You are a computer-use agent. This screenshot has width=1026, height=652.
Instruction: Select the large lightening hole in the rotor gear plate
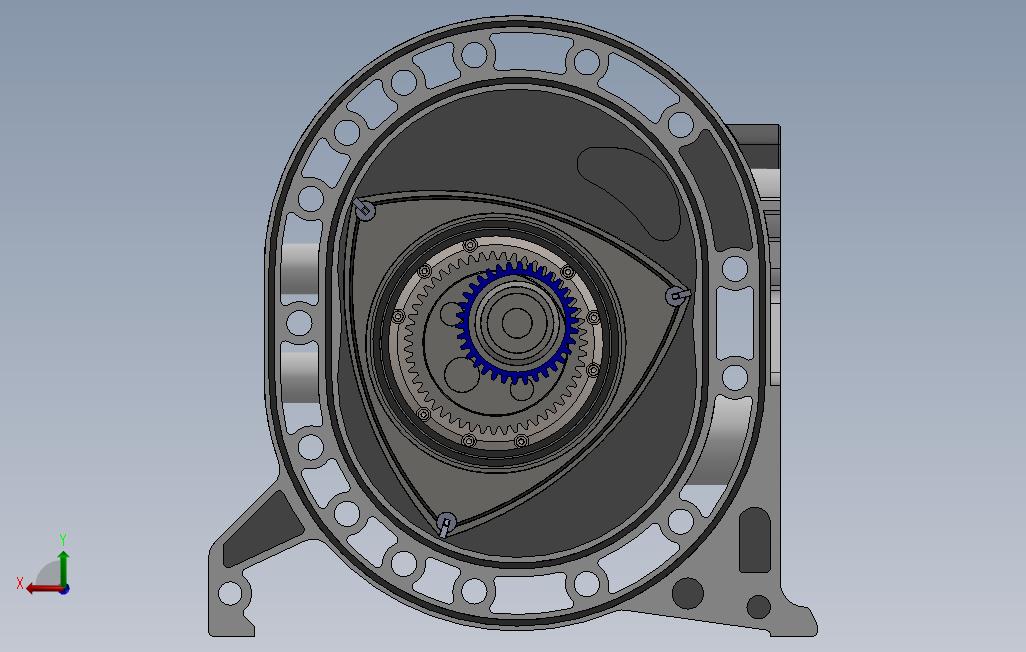[461, 375]
